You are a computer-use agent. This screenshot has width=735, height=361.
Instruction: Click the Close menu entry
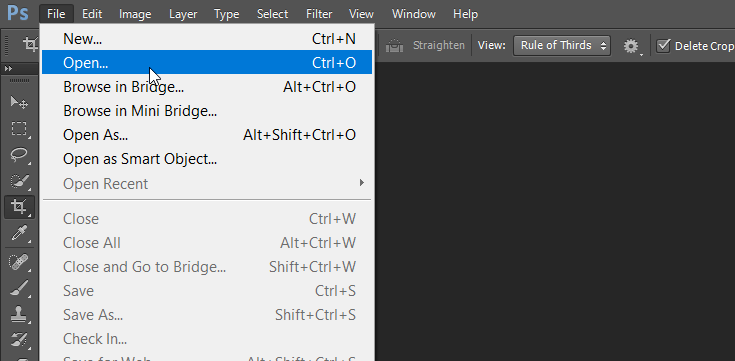pyautogui.click(x=207, y=219)
